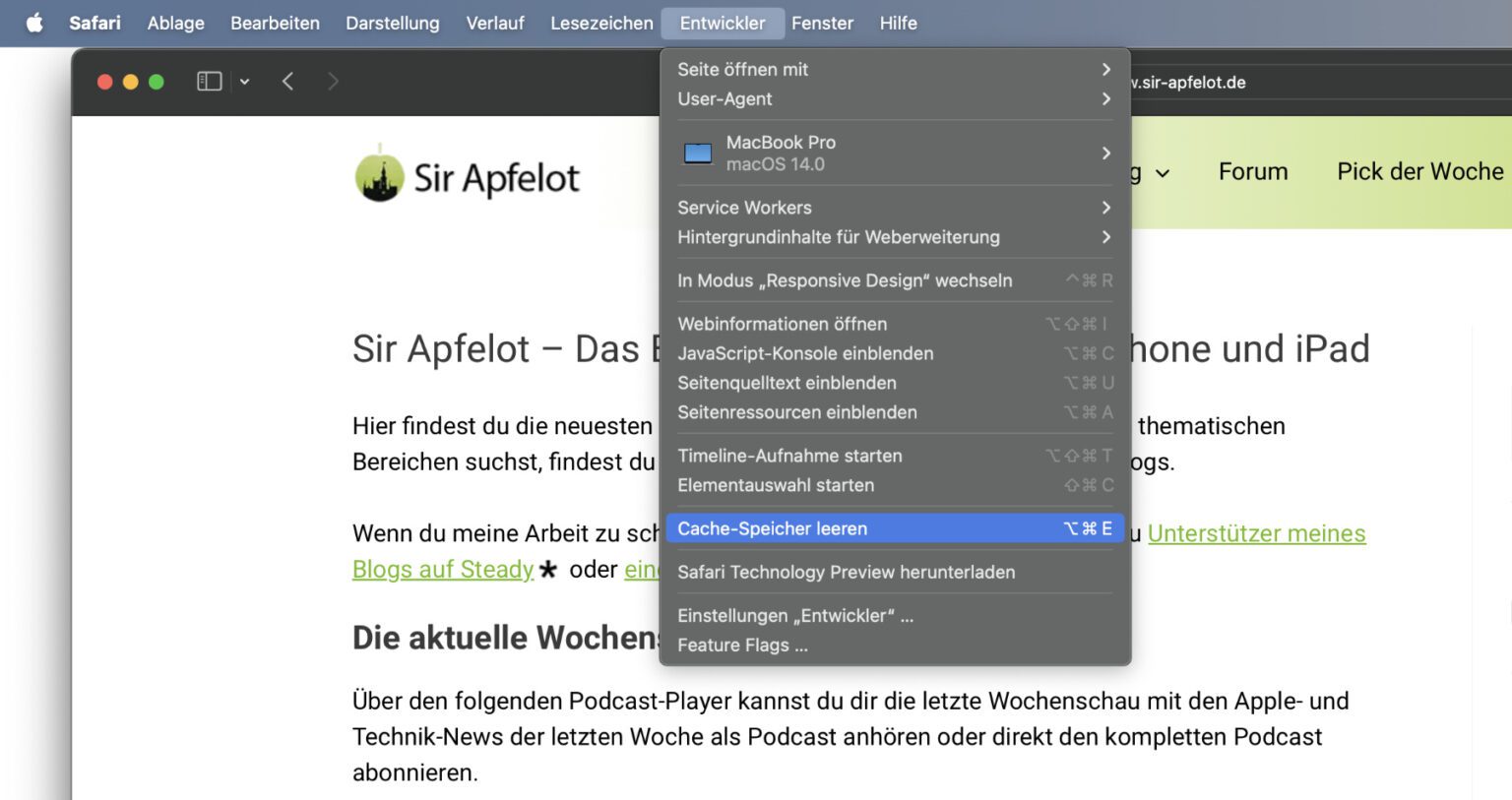
Task: Open the sidebar options chevron dropdown
Action: (x=244, y=82)
